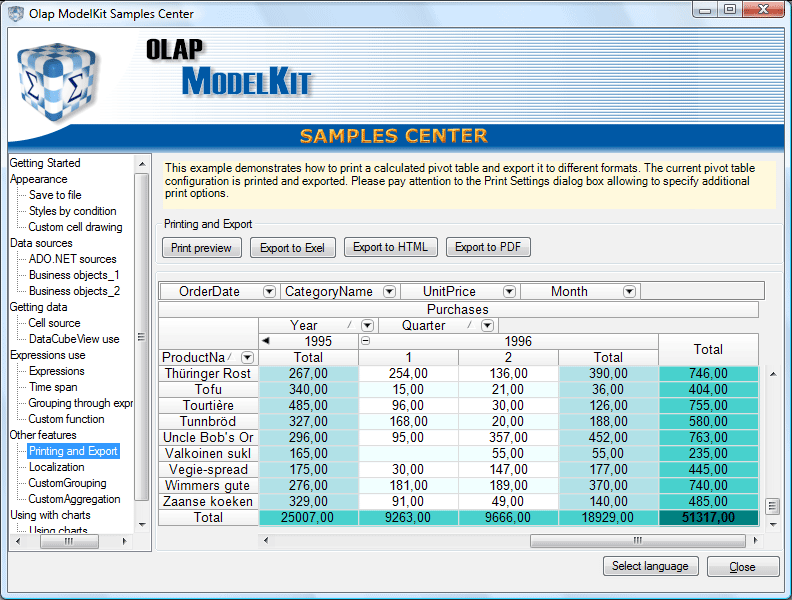Minimize the Olap ModelKit window
Viewport: 792px width, 600px height.
point(706,10)
